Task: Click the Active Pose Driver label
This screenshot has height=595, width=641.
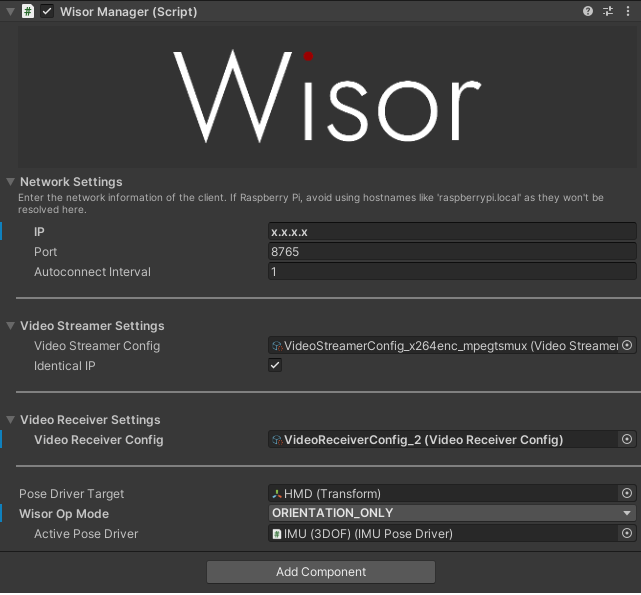Action: pyautogui.click(x=86, y=534)
